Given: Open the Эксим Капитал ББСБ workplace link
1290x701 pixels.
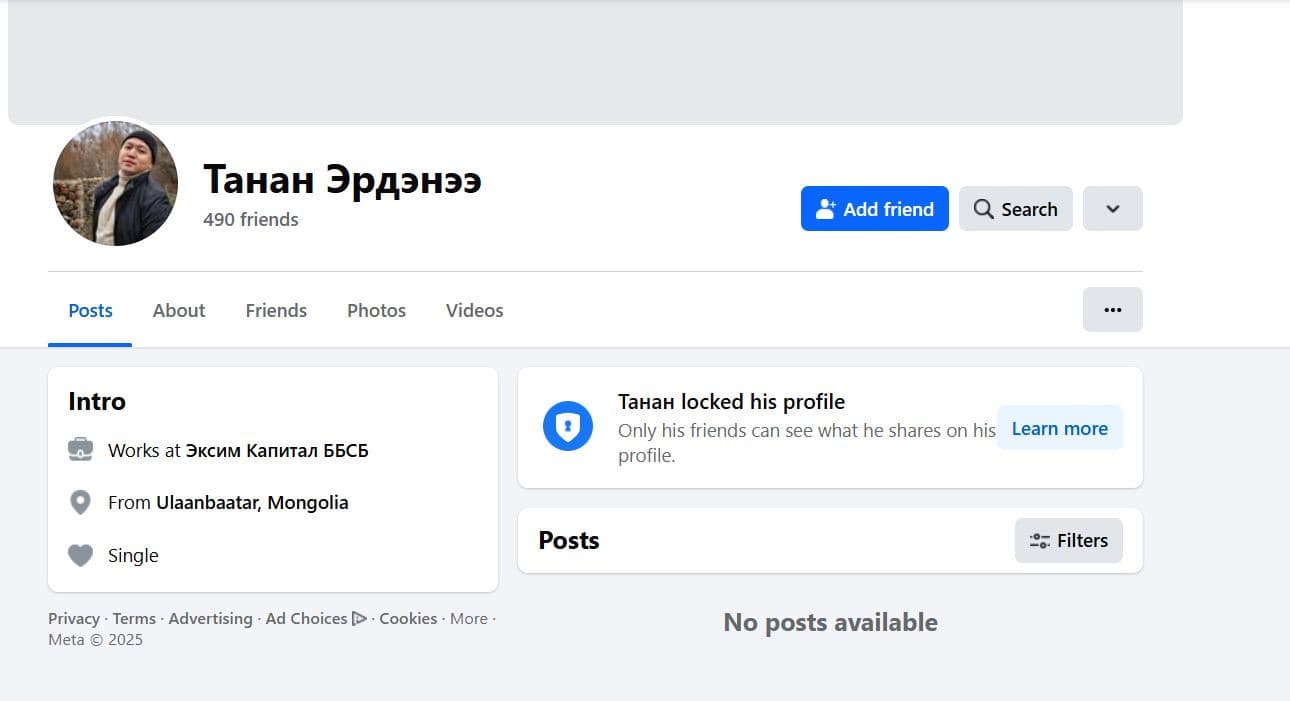Looking at the screenshot, I should point(277,451).
